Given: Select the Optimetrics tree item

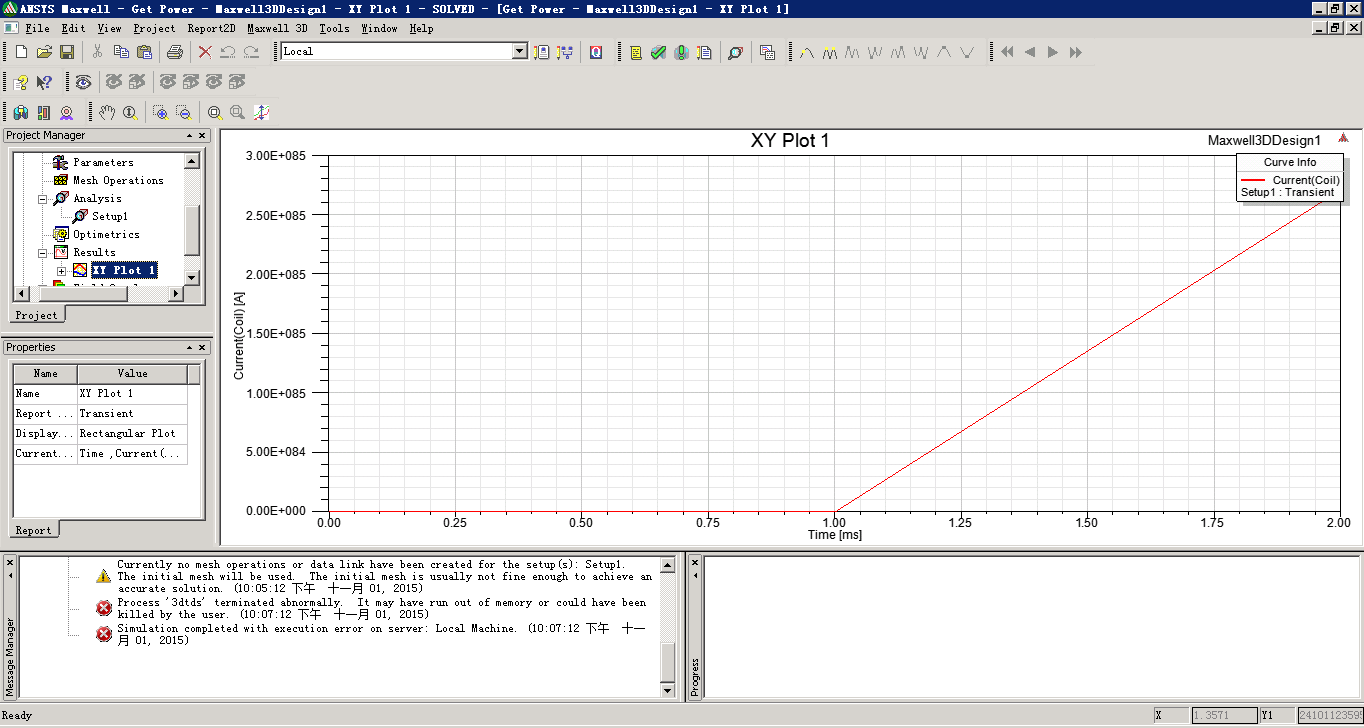Looking at the screenshot, I should pyautogui.click(x=106, y=234).
